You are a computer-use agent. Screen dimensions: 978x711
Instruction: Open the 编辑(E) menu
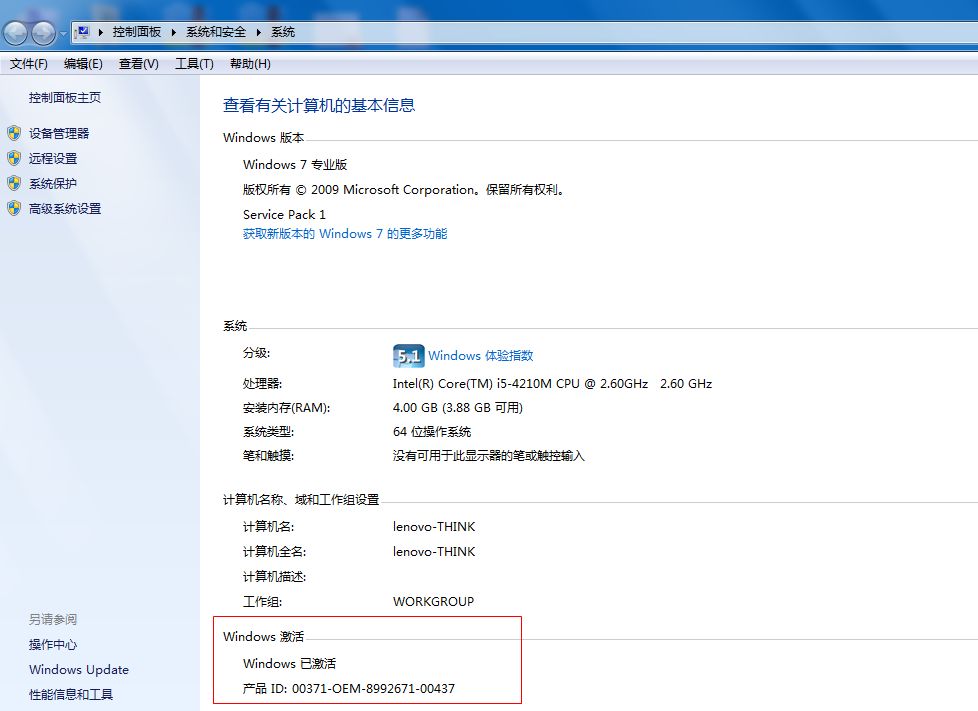[83, 64]
